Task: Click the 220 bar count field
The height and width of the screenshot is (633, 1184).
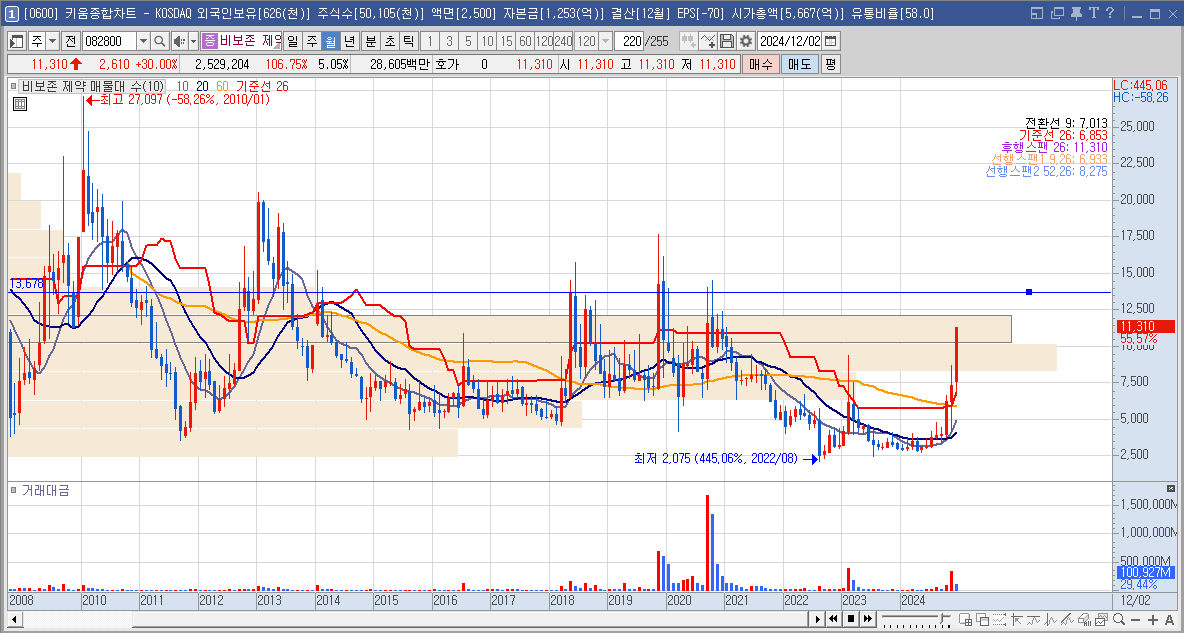Action: tap(629, 42)
